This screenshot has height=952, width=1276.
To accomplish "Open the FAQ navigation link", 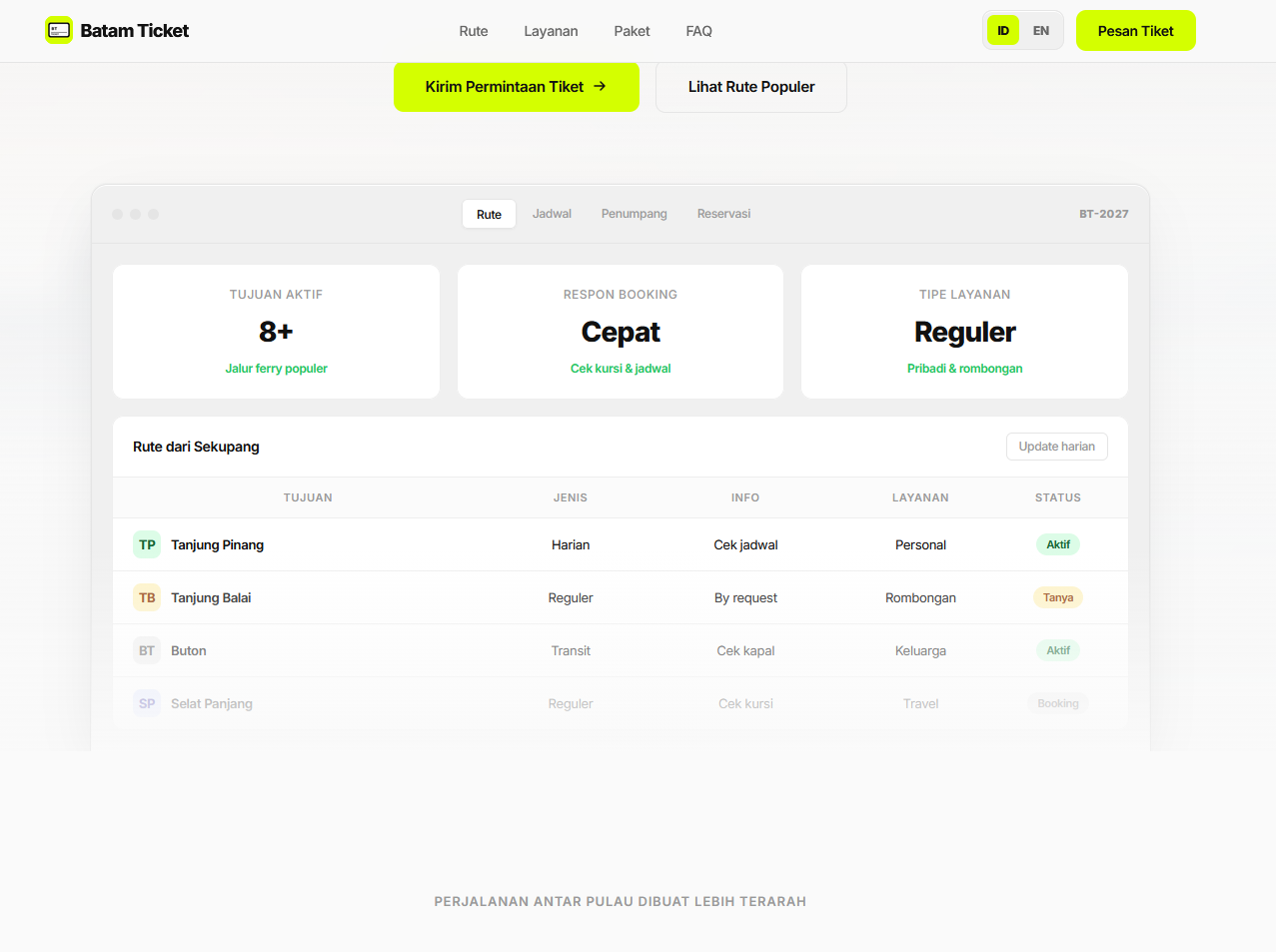I will [x=698, y=31].
